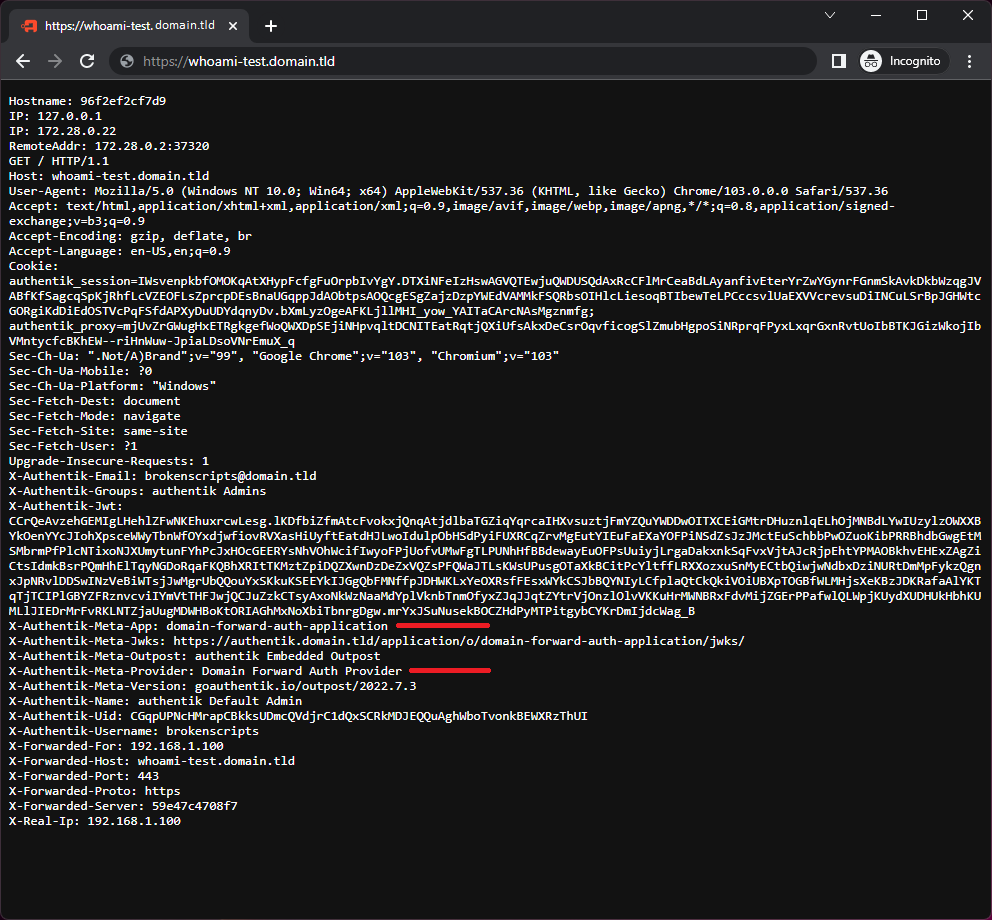Click the X-Authentik-Jwt: header label

[66, 506]
